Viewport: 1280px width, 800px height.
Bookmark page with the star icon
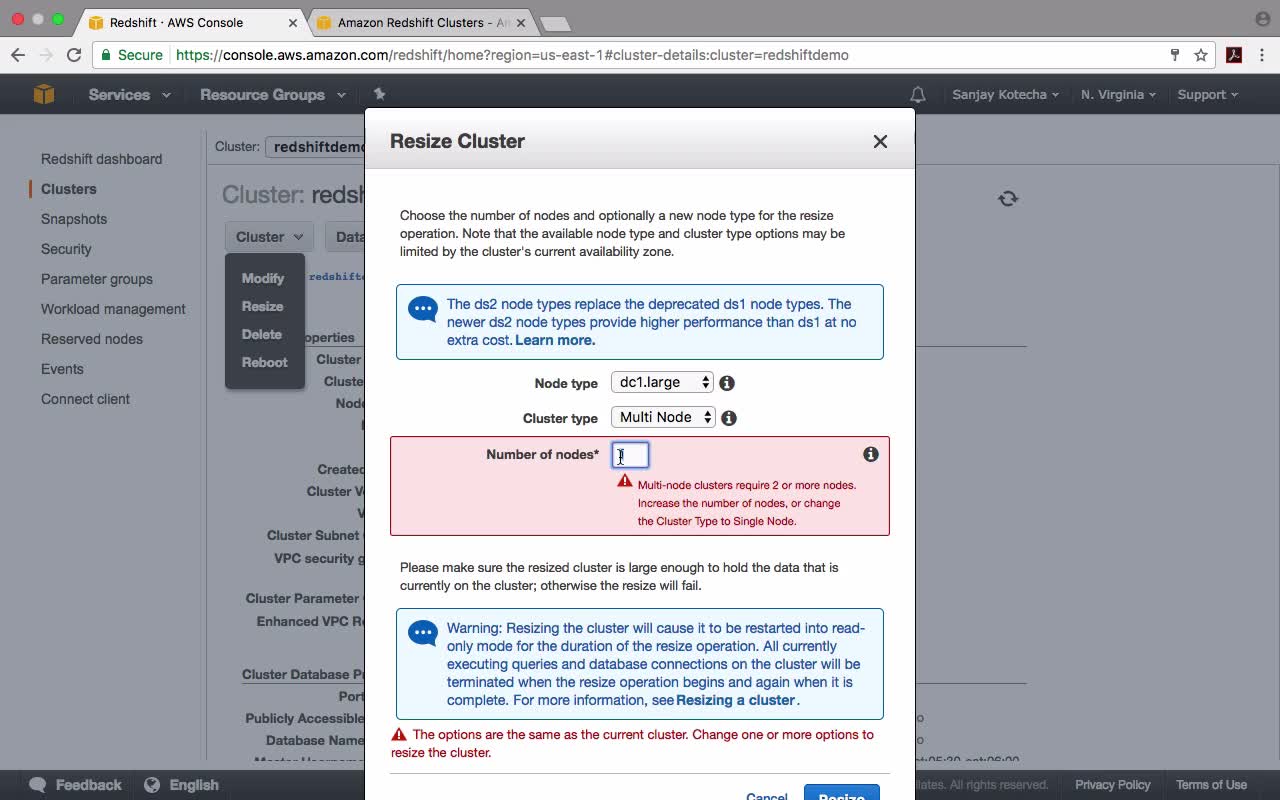click(x=1201, y=55)
